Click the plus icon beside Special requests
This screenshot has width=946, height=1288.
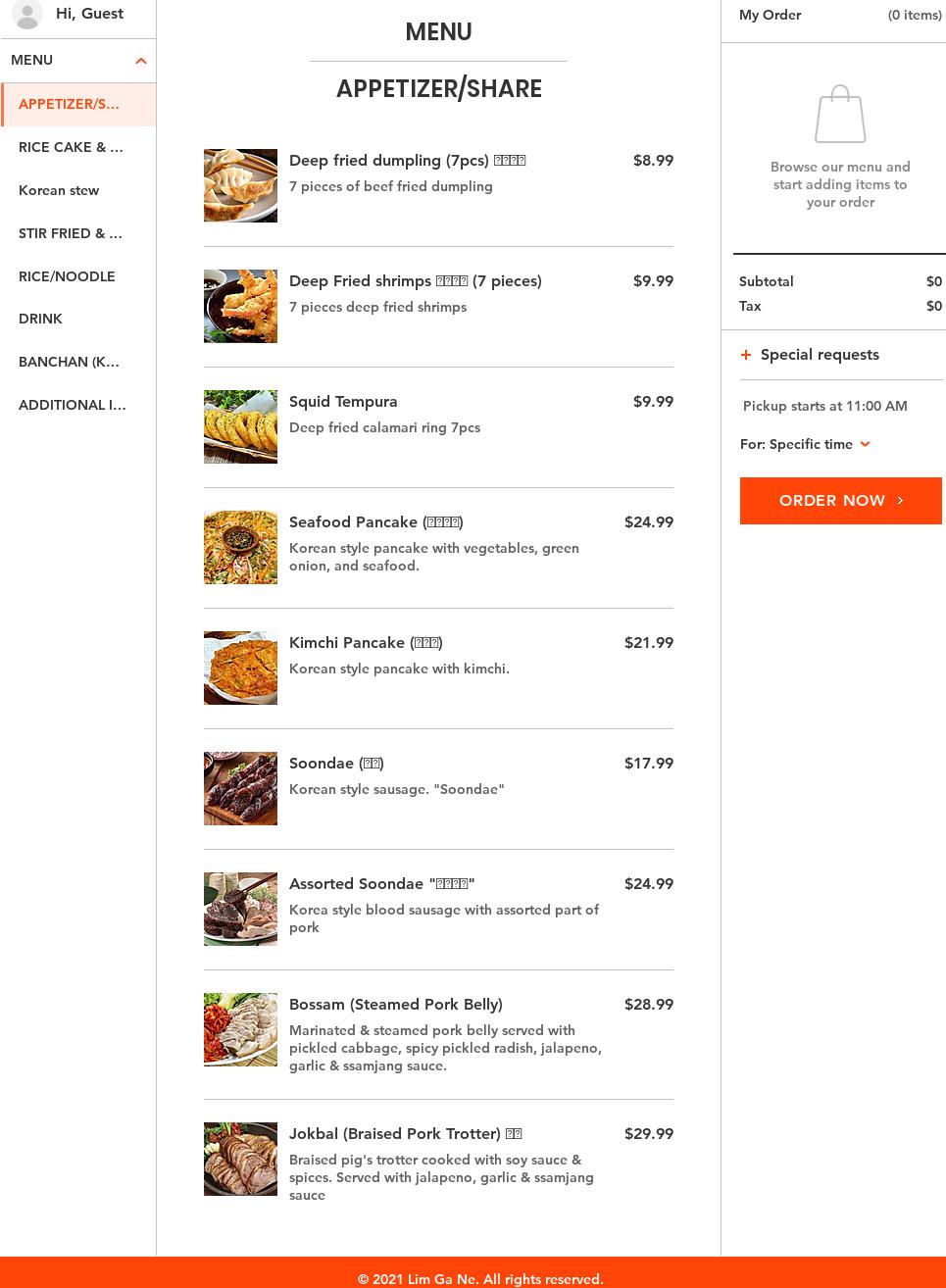tap(746, 355)
